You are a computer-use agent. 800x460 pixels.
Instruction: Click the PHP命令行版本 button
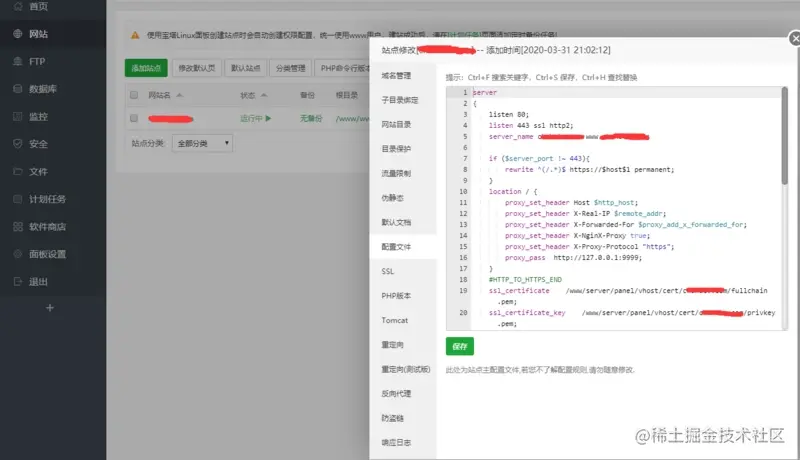pos(343,68)
